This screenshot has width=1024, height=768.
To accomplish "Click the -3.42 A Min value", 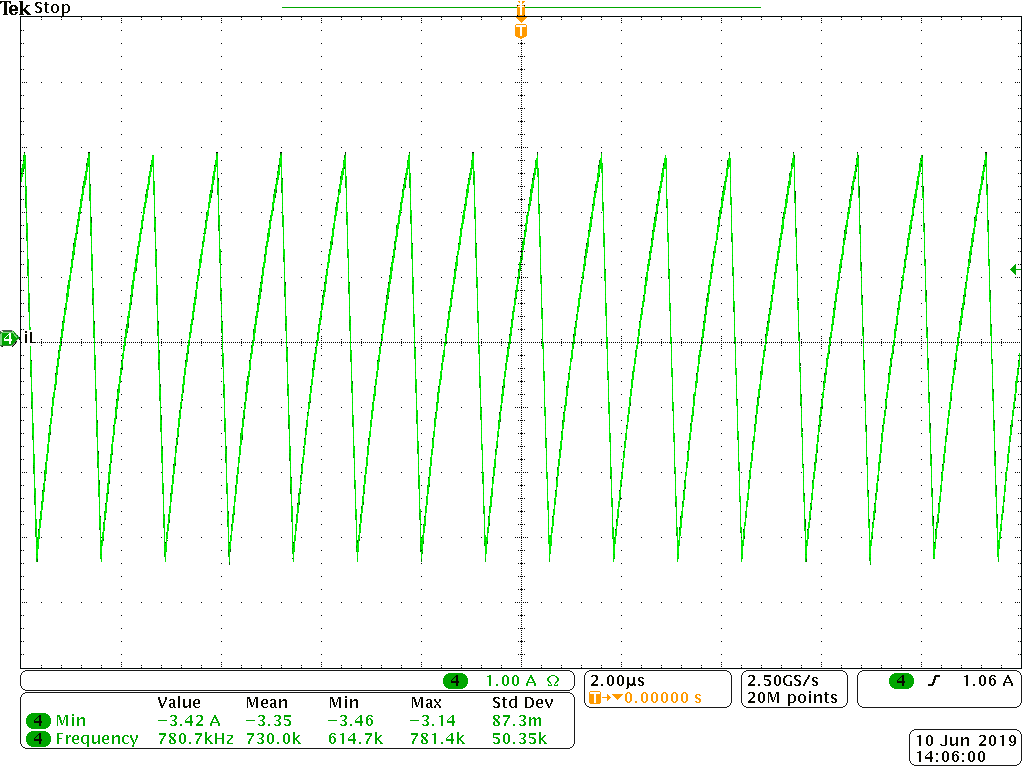I will click(x=189, y=721).
